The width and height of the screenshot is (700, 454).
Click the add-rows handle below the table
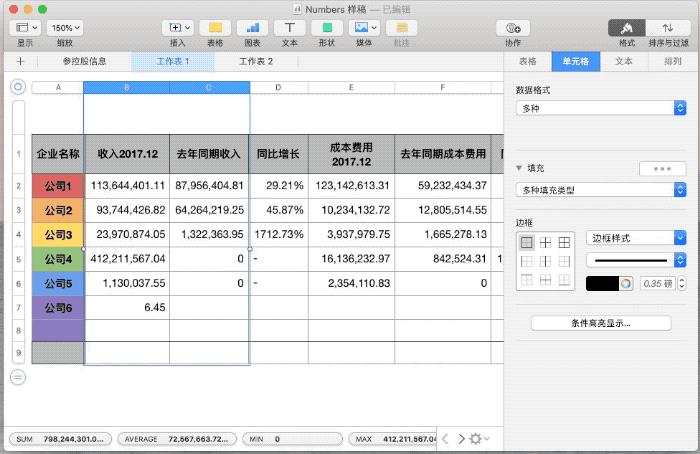click(18, 378)
